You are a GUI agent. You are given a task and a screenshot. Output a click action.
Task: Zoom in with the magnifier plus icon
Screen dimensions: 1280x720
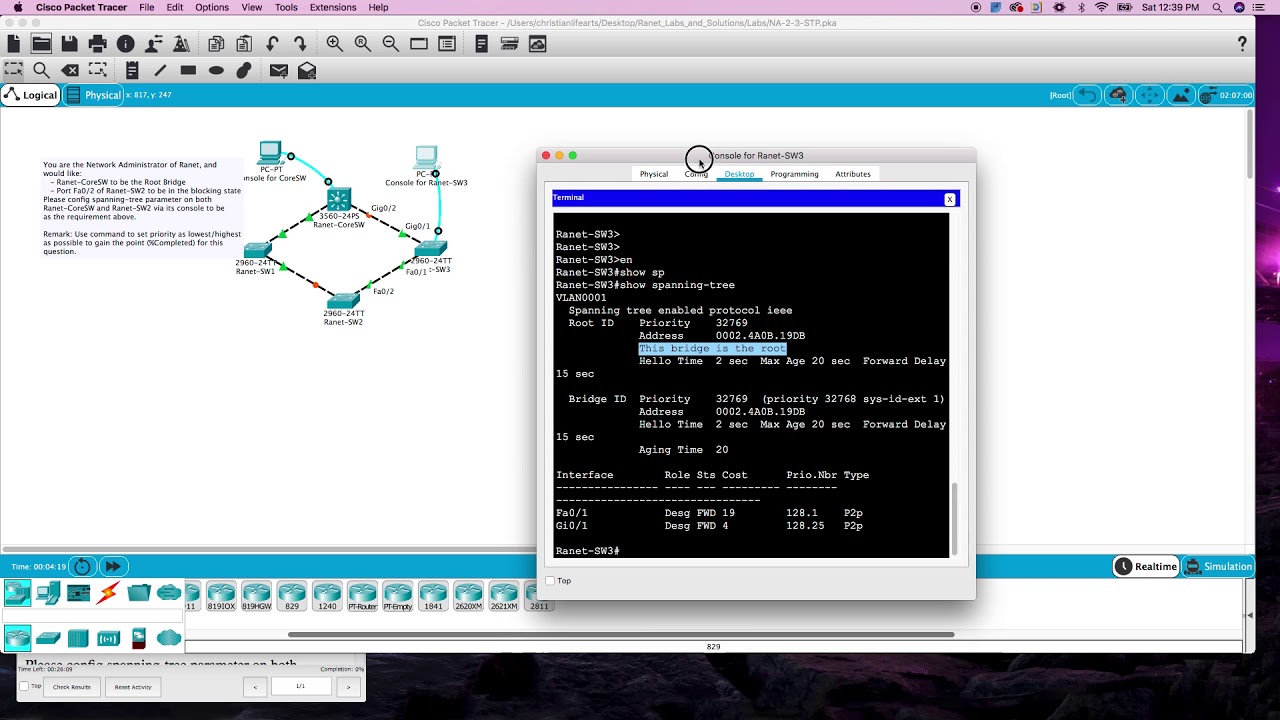[x=335, y=44]
